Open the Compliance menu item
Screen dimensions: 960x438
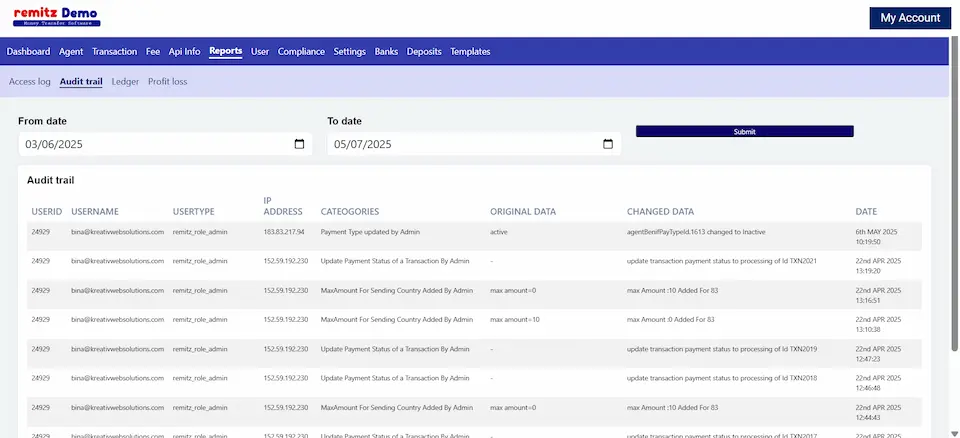pyautogui.click(x=301, y=51)
